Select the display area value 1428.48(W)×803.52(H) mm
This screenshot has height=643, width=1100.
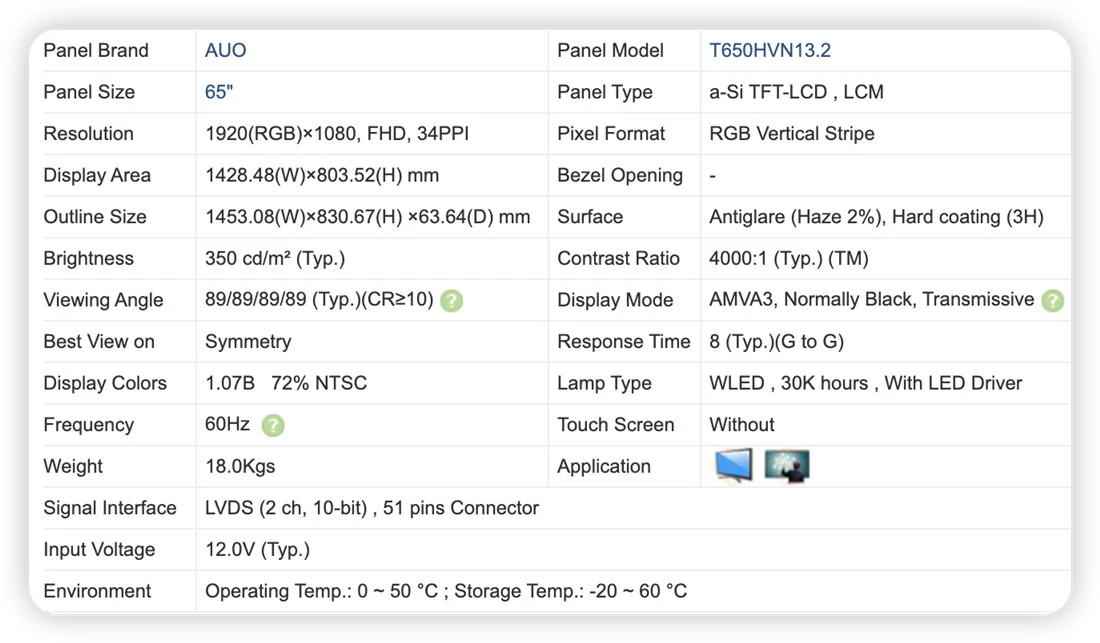322,175
